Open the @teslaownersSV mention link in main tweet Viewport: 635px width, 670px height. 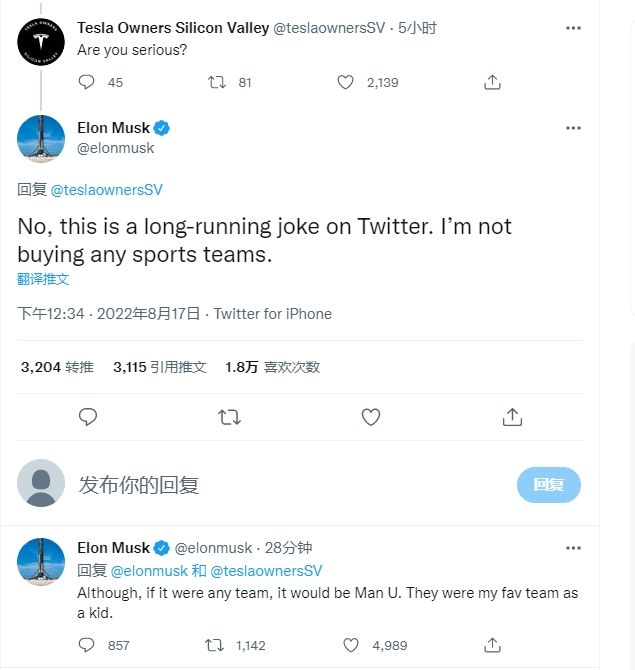[106, 189]
